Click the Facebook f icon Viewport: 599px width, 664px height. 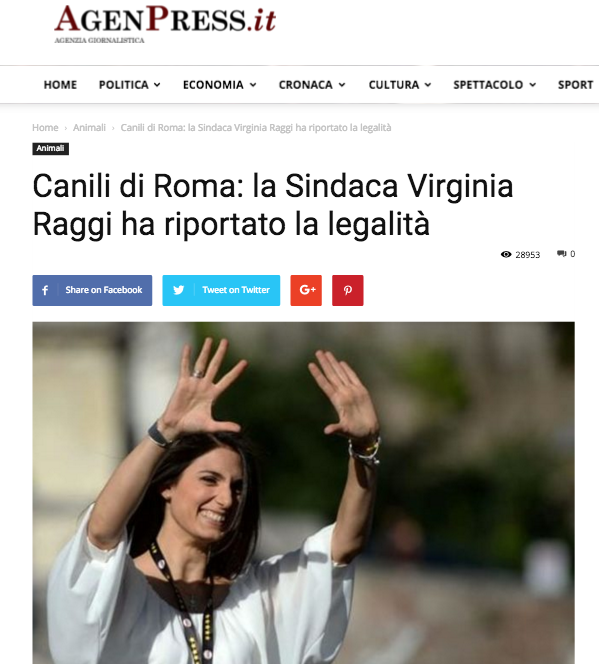click(45, 290)
